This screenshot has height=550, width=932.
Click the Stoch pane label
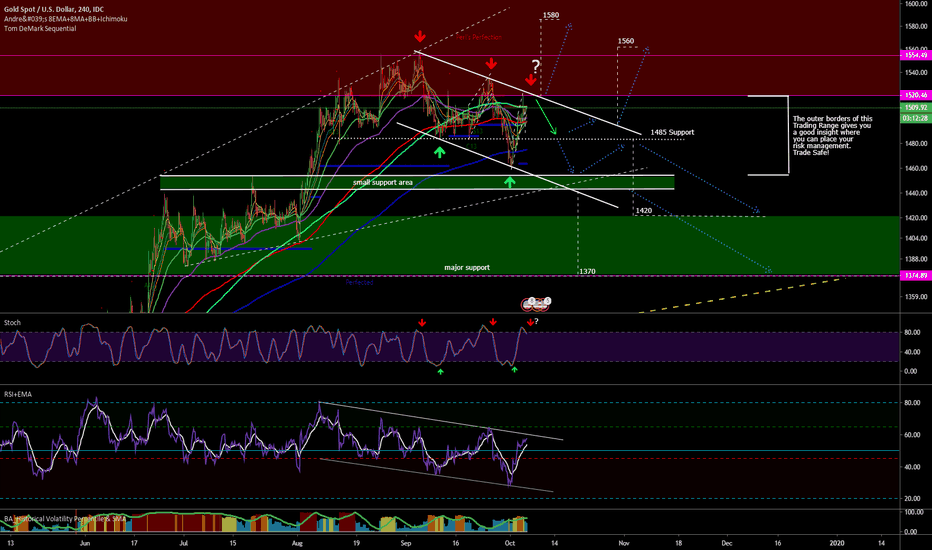[x=12, y=323]
